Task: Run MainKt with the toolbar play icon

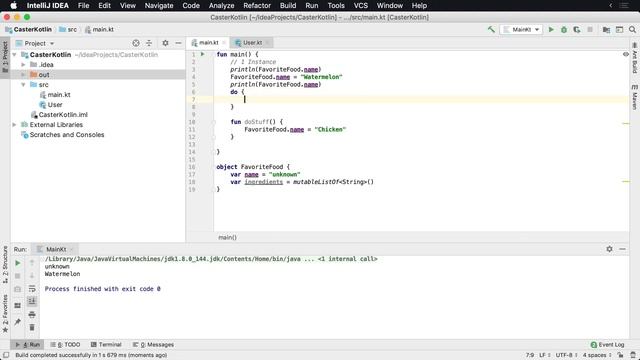Action: pos(551,29)
